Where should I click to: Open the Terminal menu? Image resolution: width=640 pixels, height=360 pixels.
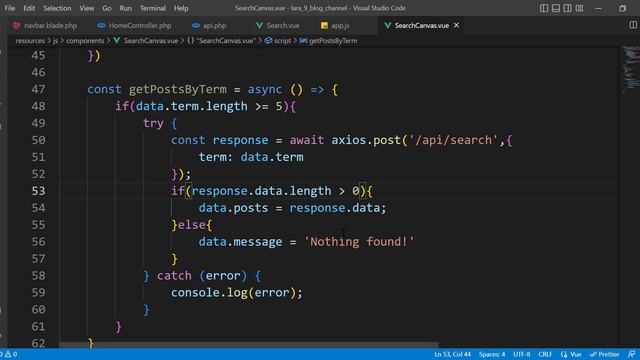coord(153,8)
